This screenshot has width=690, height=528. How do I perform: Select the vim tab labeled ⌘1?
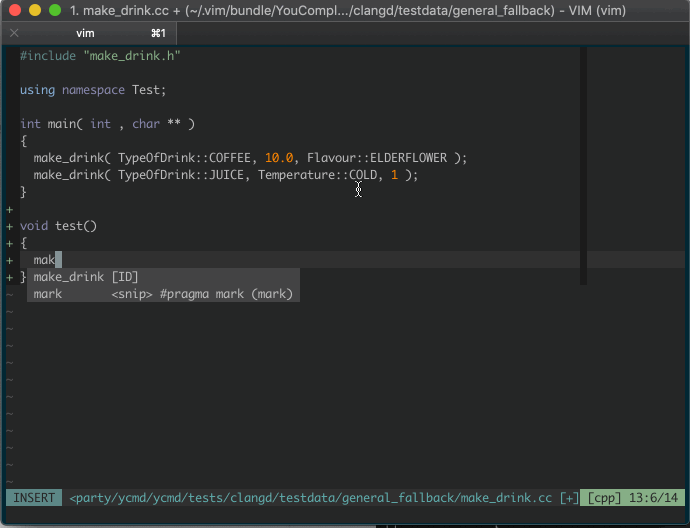[89, 33]
